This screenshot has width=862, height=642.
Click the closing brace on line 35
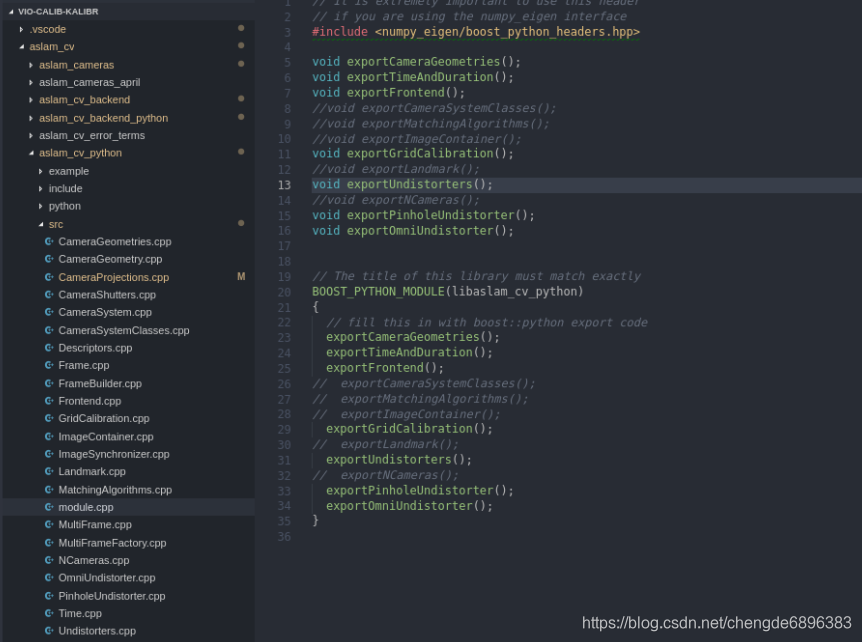(316, 521)
